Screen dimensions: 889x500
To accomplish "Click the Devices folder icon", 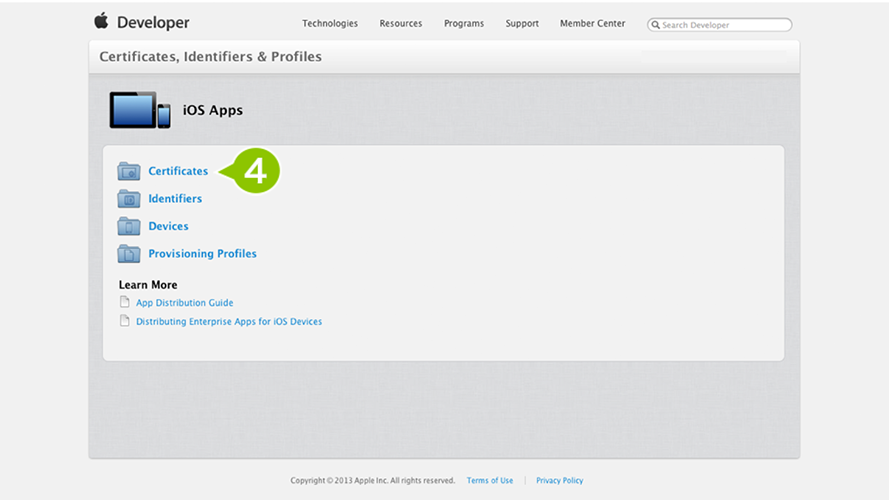I will click(129, 226).
